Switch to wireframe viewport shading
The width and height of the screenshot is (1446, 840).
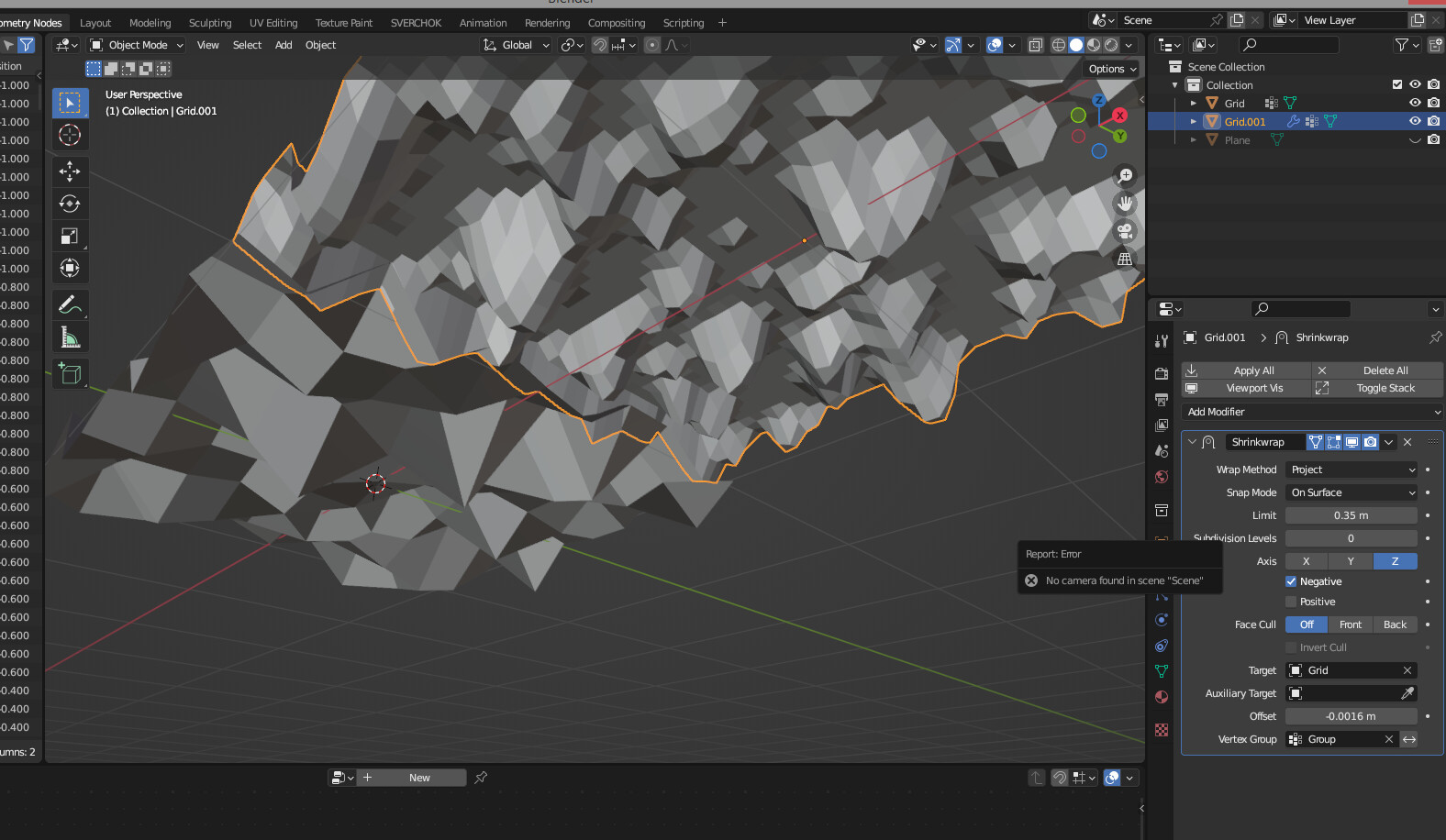click(x=1059, y=45)
